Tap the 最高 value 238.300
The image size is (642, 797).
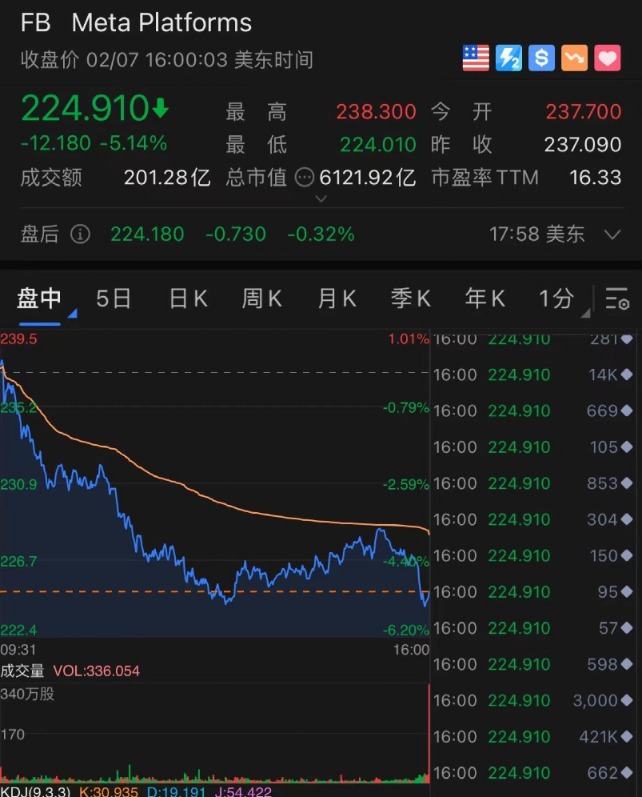[x=376, y=112]
